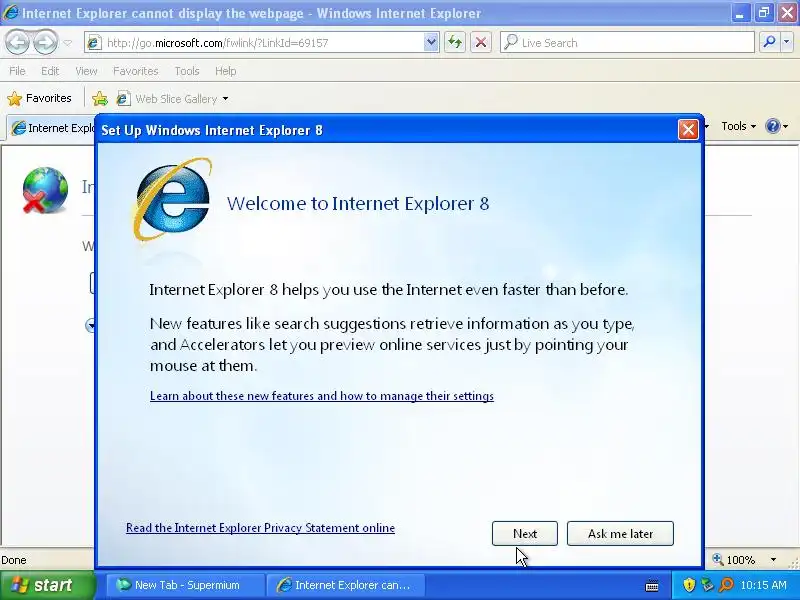Click the green arrow tray icon

[x=707, y=585]
